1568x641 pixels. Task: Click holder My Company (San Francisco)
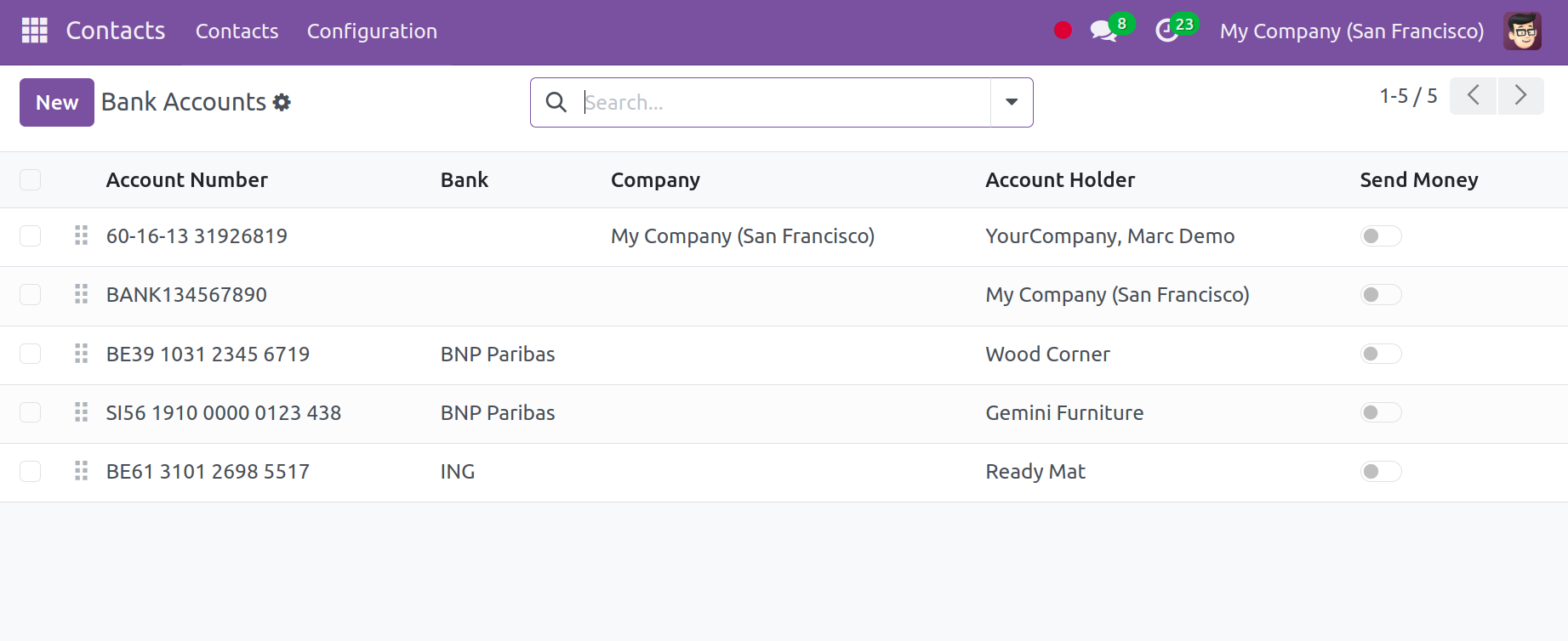(x=1117, y=295)
